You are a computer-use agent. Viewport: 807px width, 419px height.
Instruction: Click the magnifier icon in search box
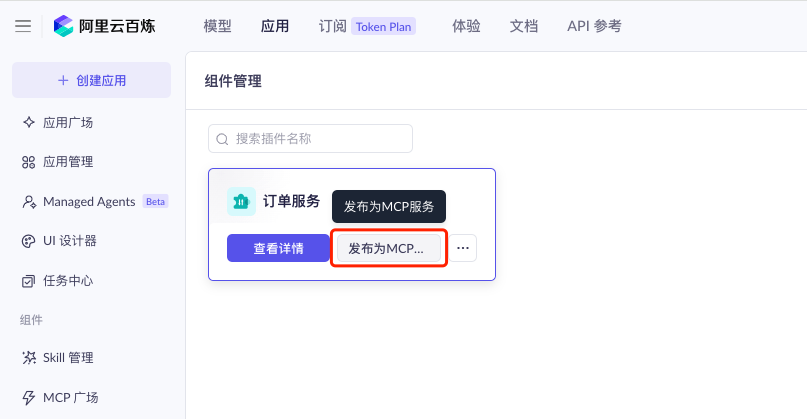[222, 139]
